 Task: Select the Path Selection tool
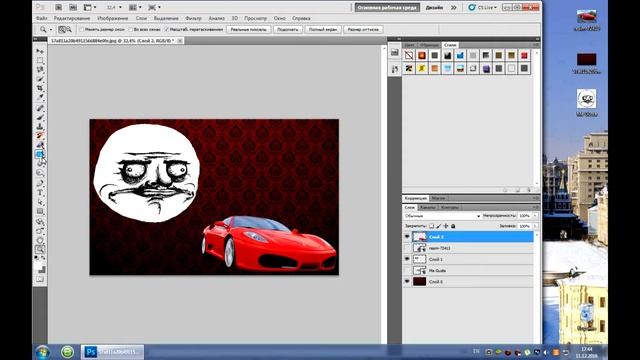click(x=40, y=202)
